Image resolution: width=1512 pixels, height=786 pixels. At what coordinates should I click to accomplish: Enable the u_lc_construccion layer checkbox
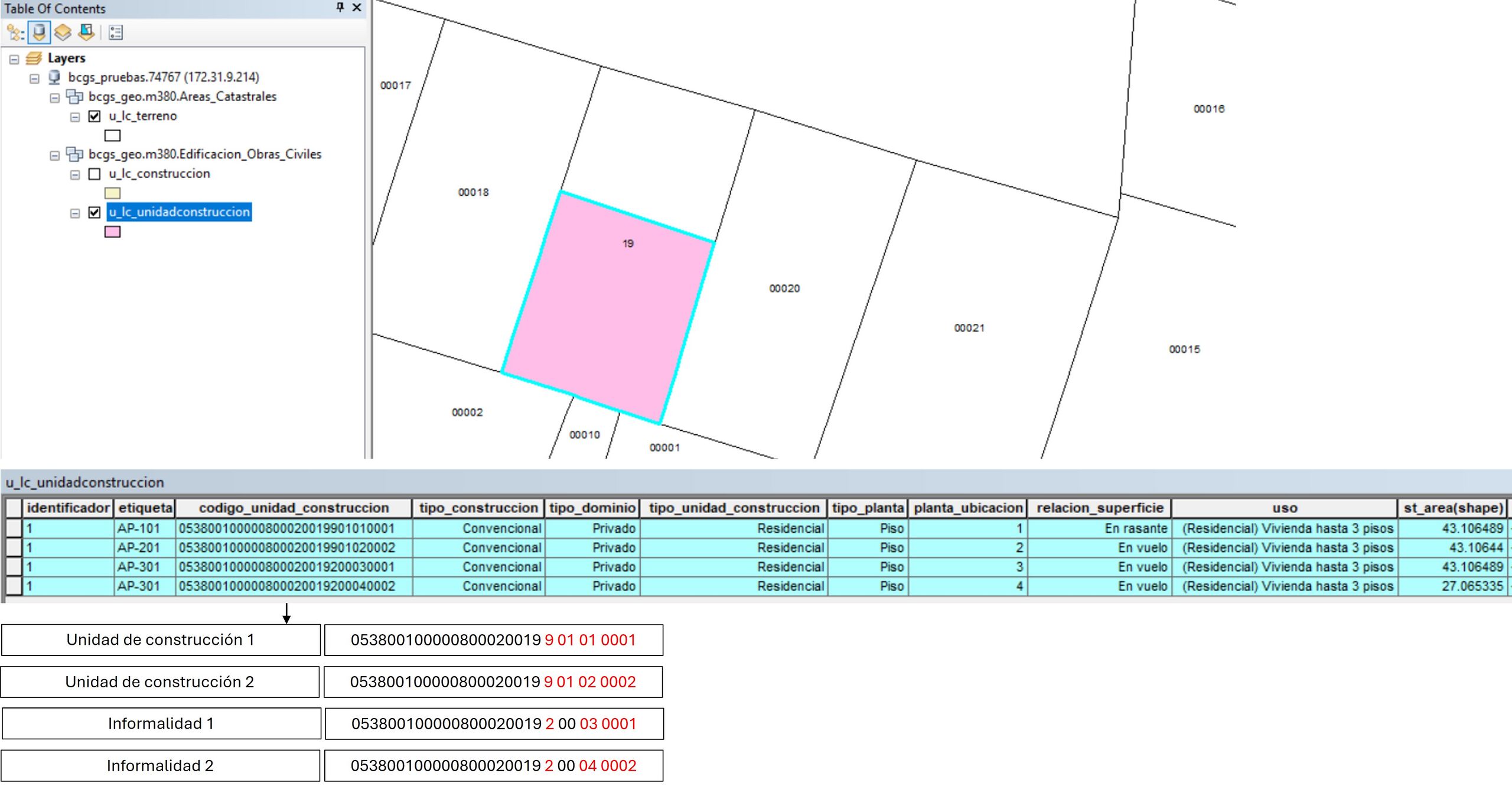pos(94,174)
